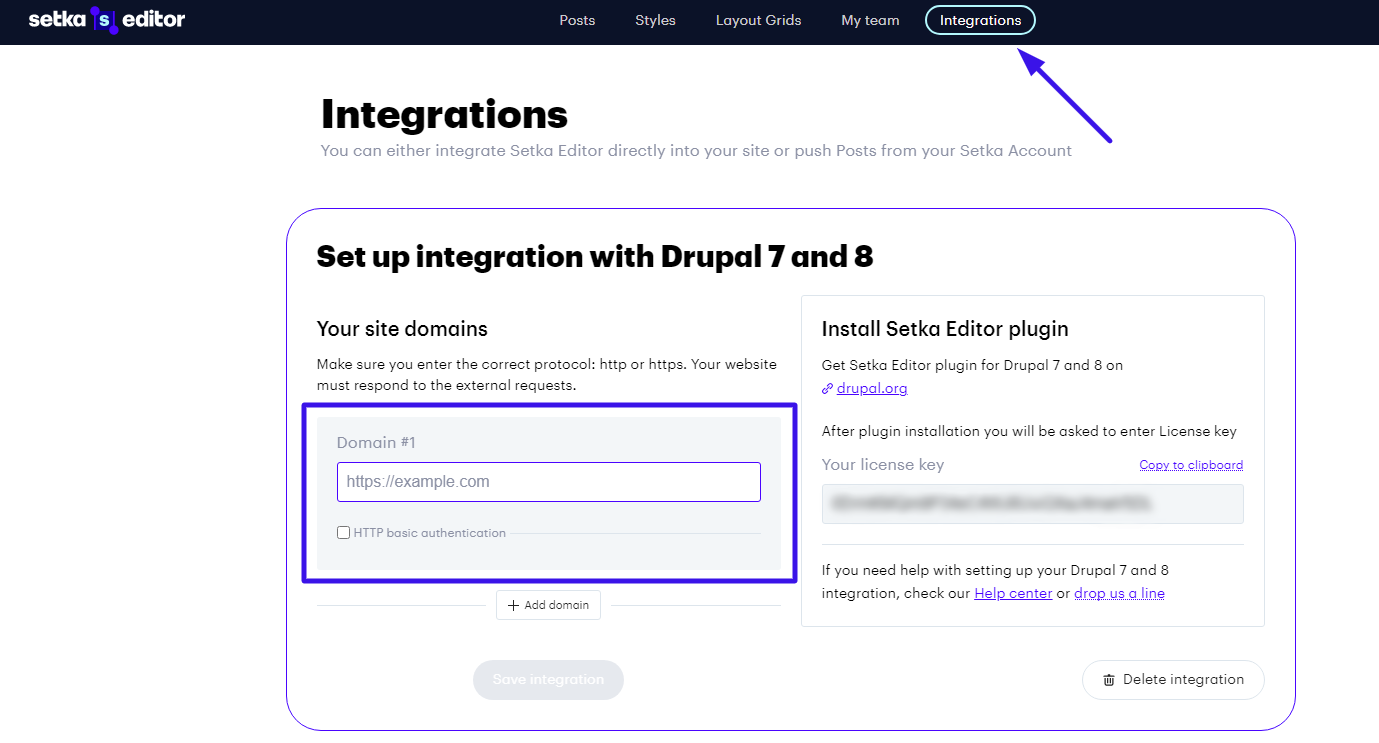The image size is (1379, 743).
Task: Click the Add domain button
Action: point(548,605)
